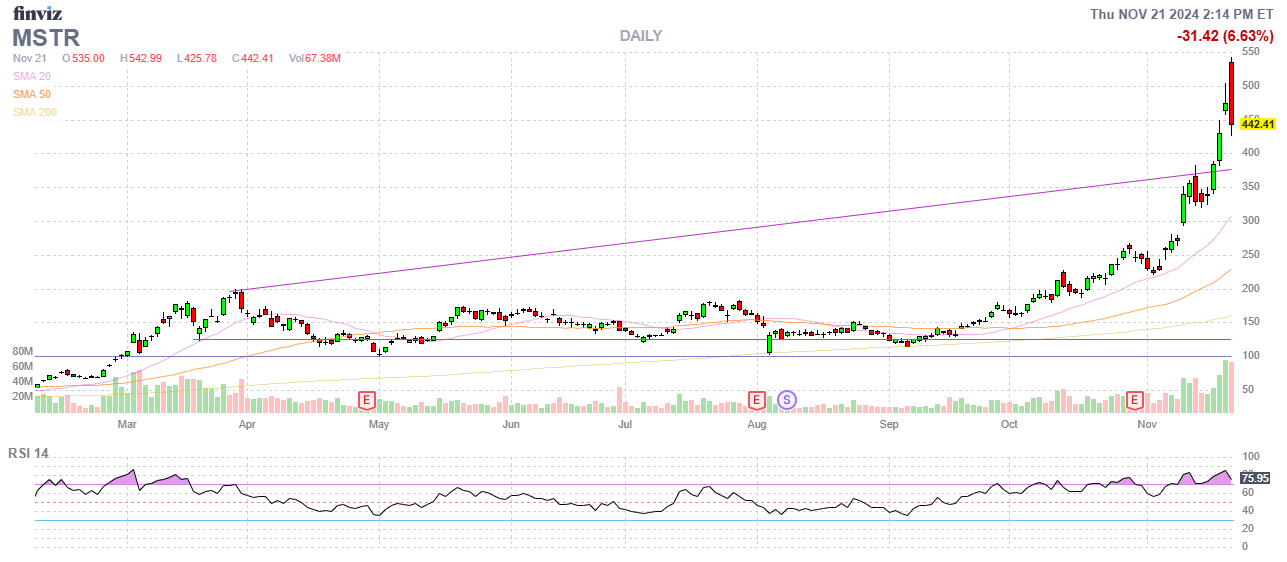Toggle the SMA 50 legend label
The width and height of the screenshot is (1287, 562).
coord(32,94)
